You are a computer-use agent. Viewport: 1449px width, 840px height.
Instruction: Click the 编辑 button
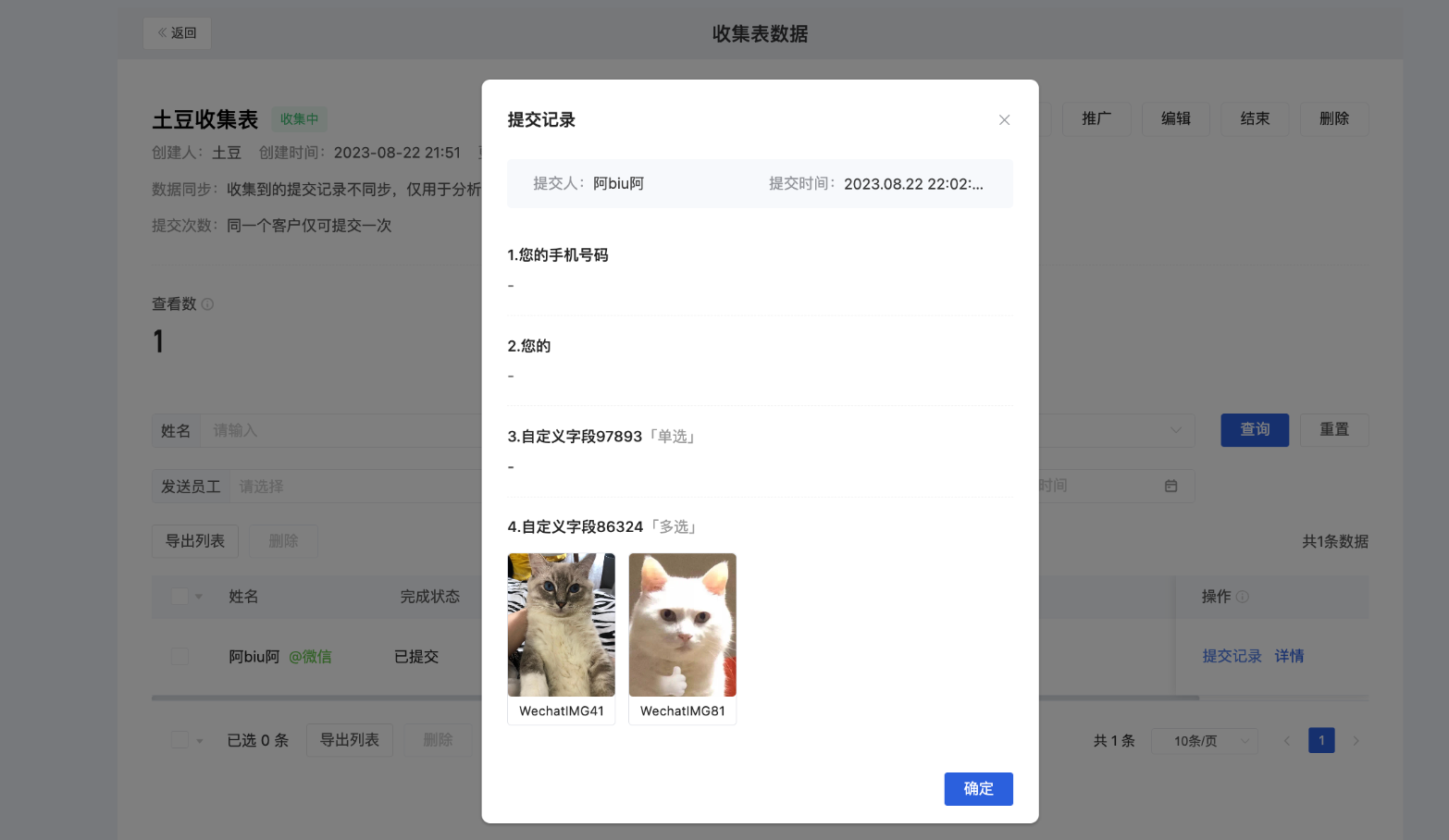tap(1176, 118)
